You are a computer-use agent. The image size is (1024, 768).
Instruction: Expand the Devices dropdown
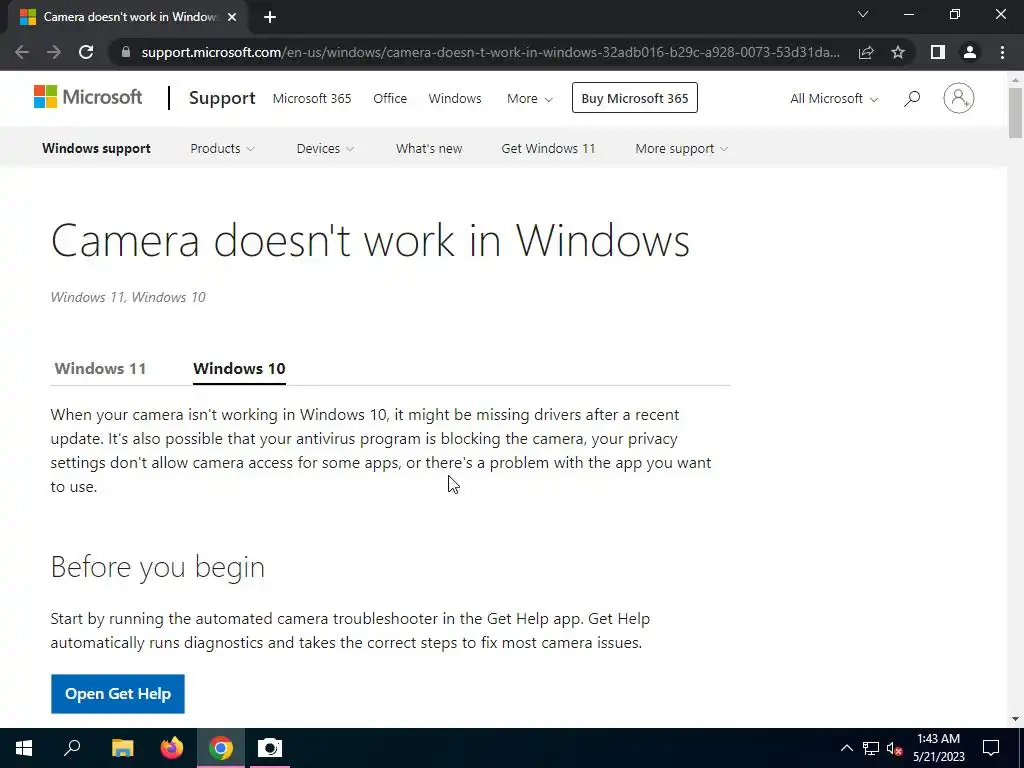pyautogui.click(x=325, y=149)
